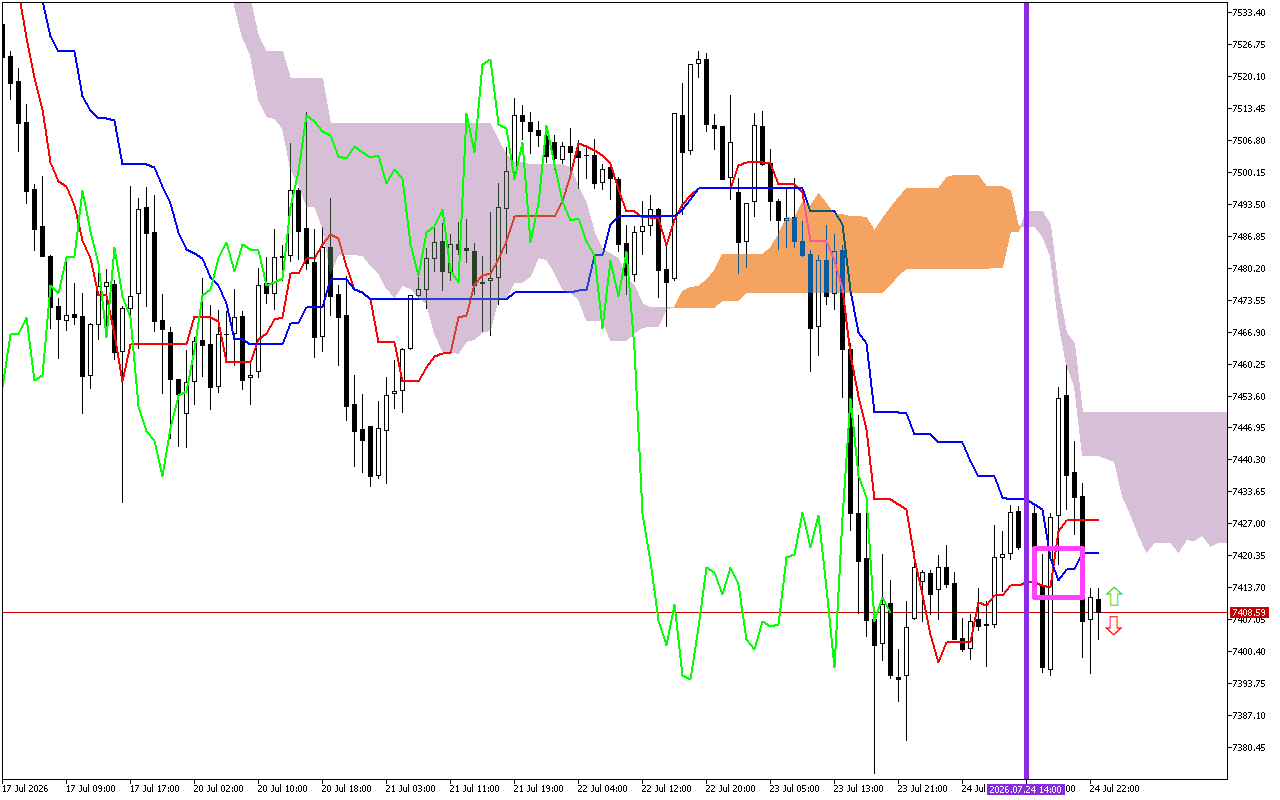Click the 23 Jul 21:00 time label
Screen dimensions: 1280x800
(924, 789)
